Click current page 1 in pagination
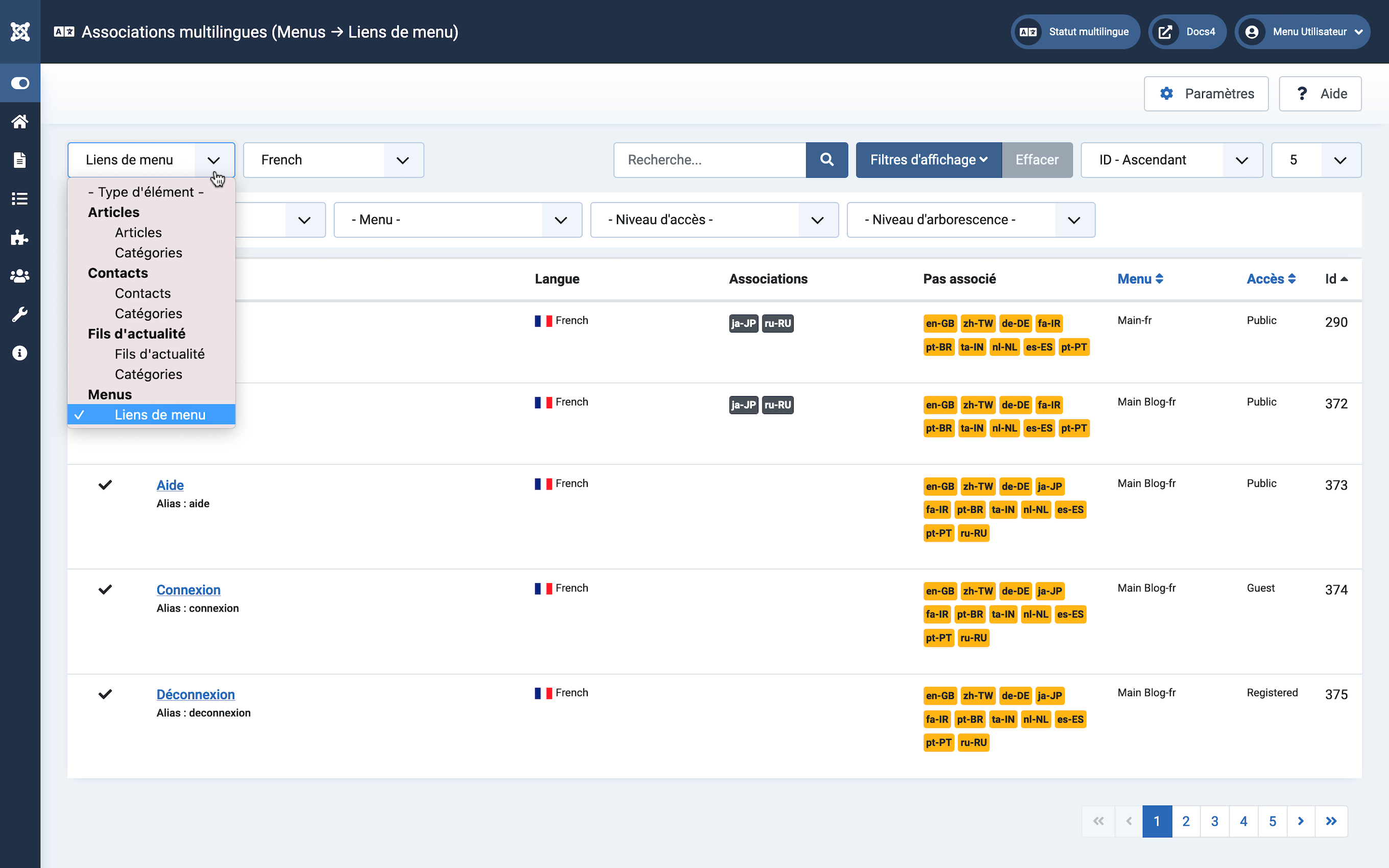Image resolution: width=1389 pixels, height=868 pixels. 1157,821
